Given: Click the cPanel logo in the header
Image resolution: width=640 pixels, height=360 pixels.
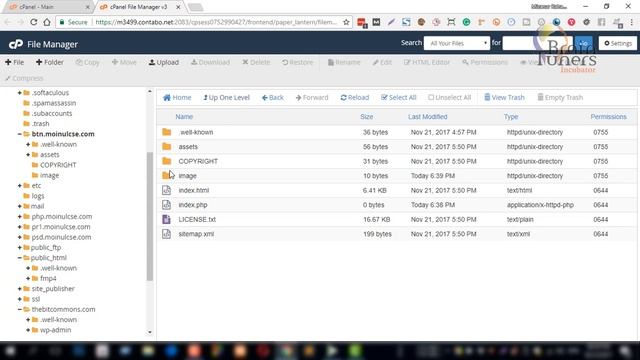Looking at the screenshot, I should coord(16,44).
